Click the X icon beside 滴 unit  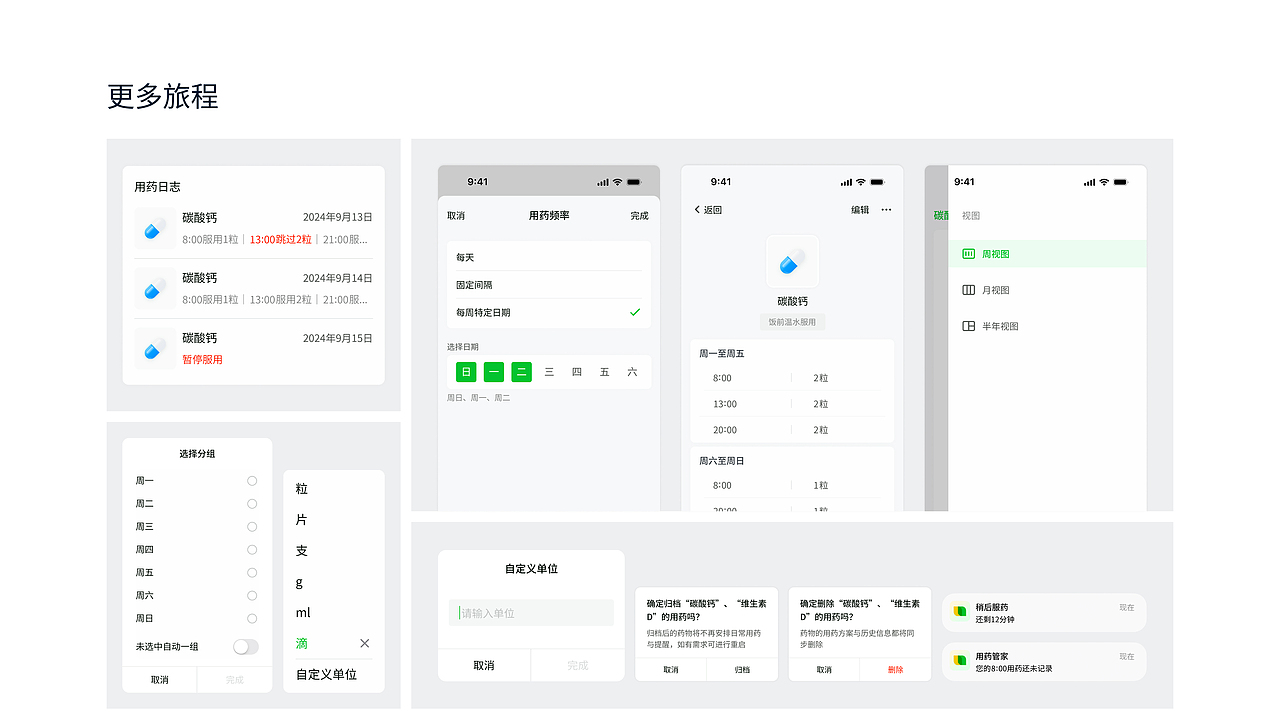pyautogui.click(x=364, y=643)
